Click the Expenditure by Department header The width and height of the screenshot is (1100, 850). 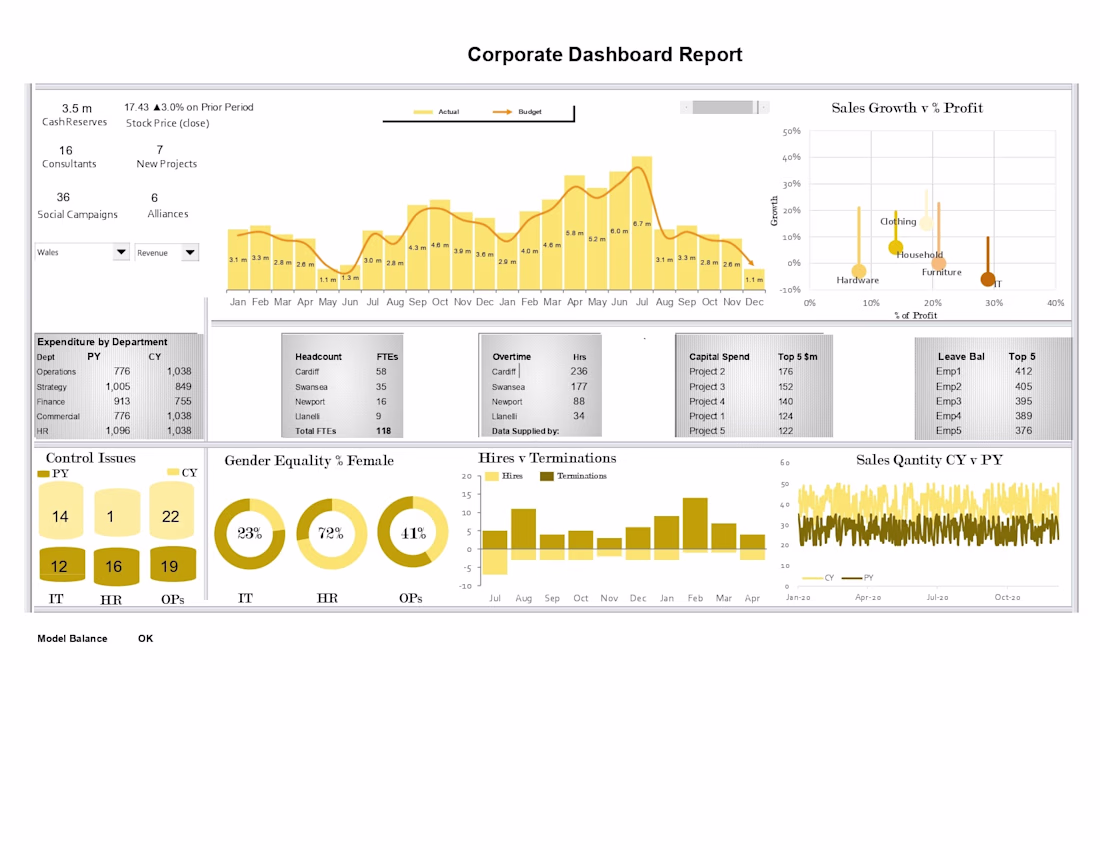tap(102, 342)
